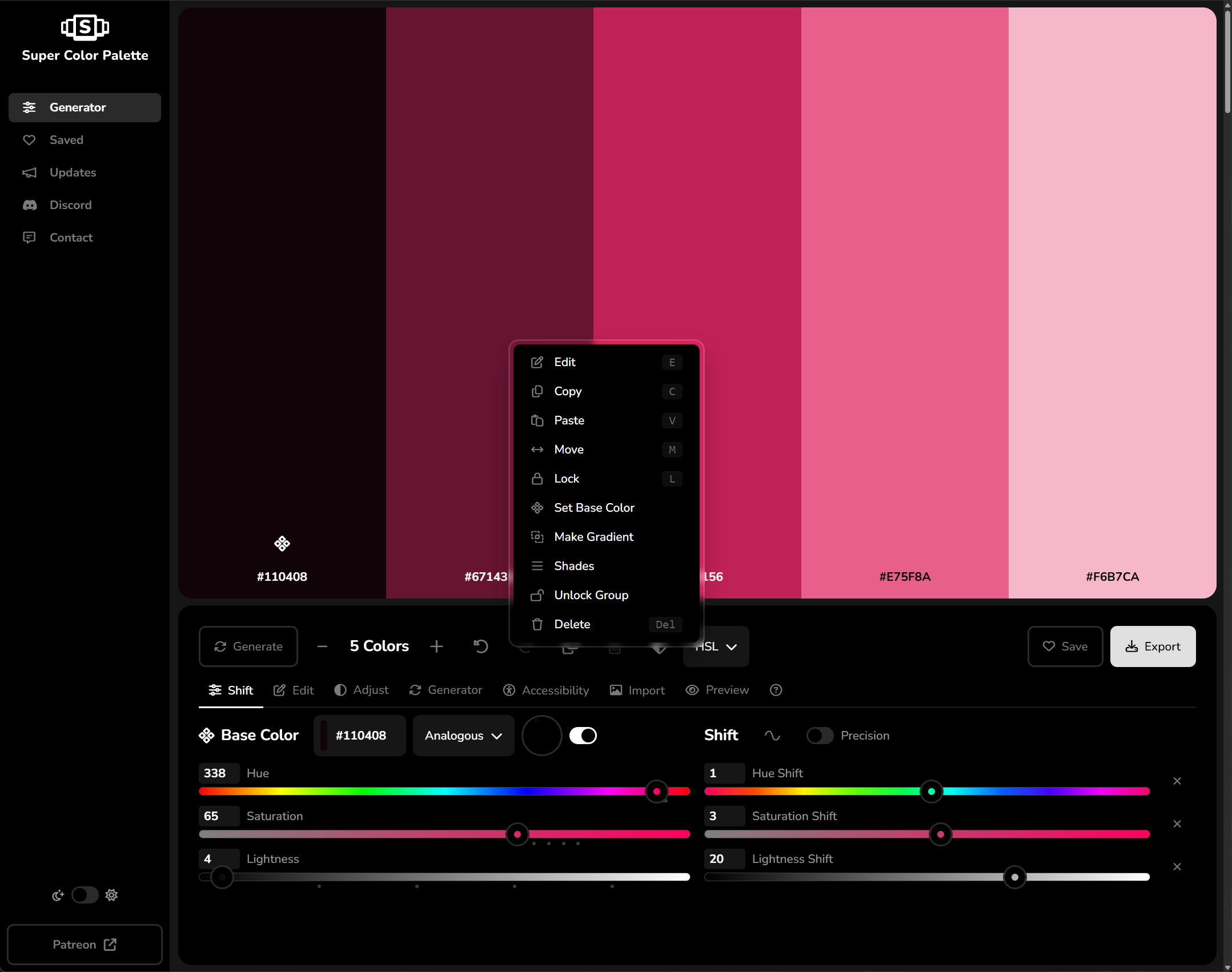
Task: Open the Analogous harmony dropdown
Action: (x=463, y=736)
